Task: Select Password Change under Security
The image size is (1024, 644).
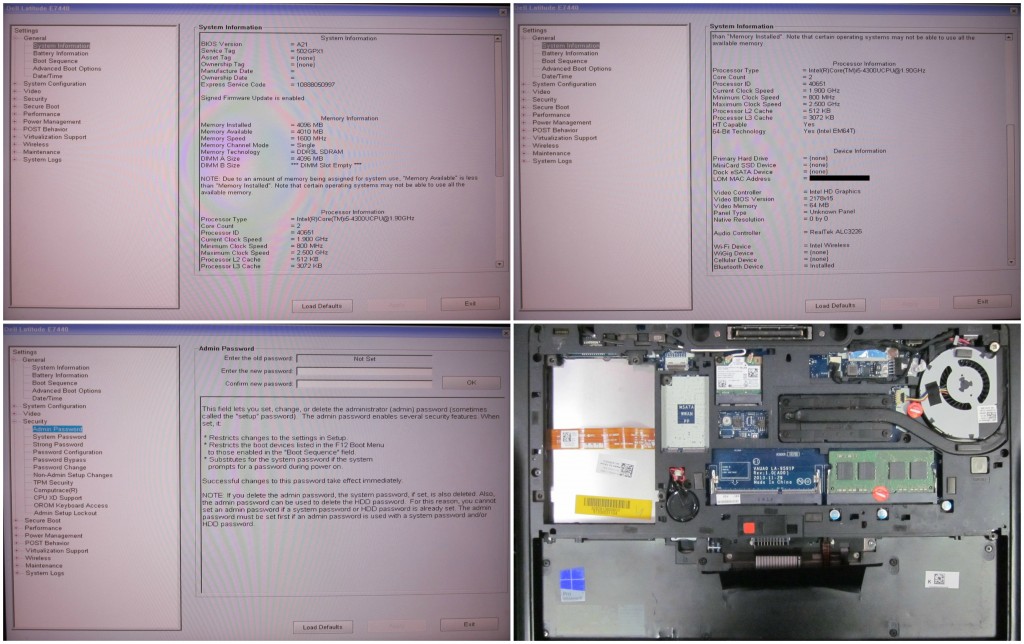Action: click(59, 468)
